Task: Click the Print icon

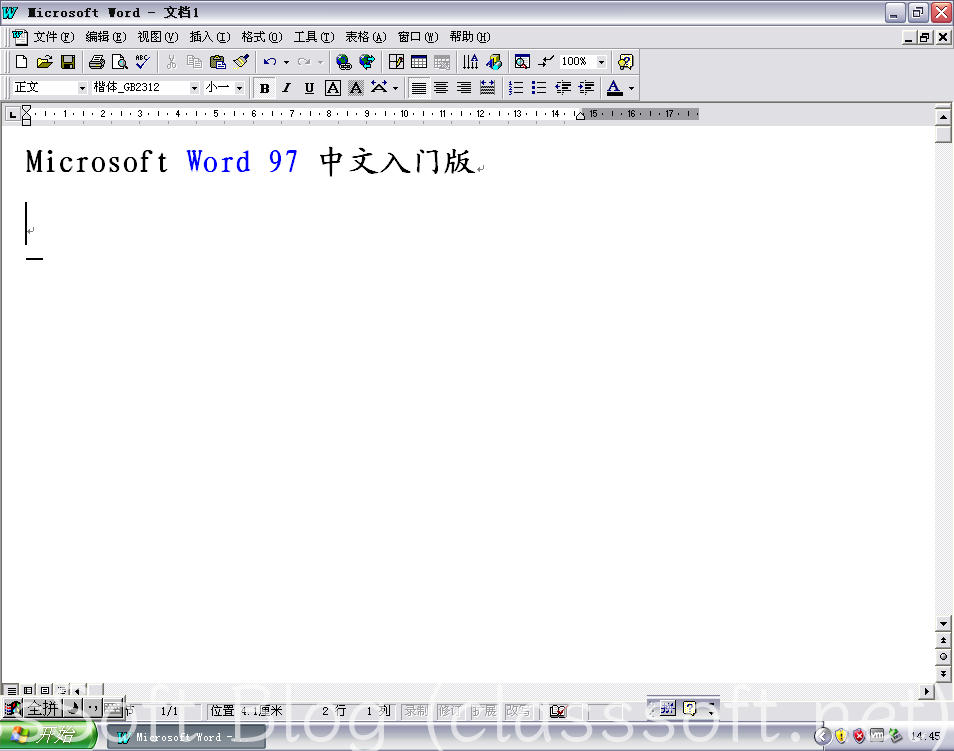Action: coord(97,62)
